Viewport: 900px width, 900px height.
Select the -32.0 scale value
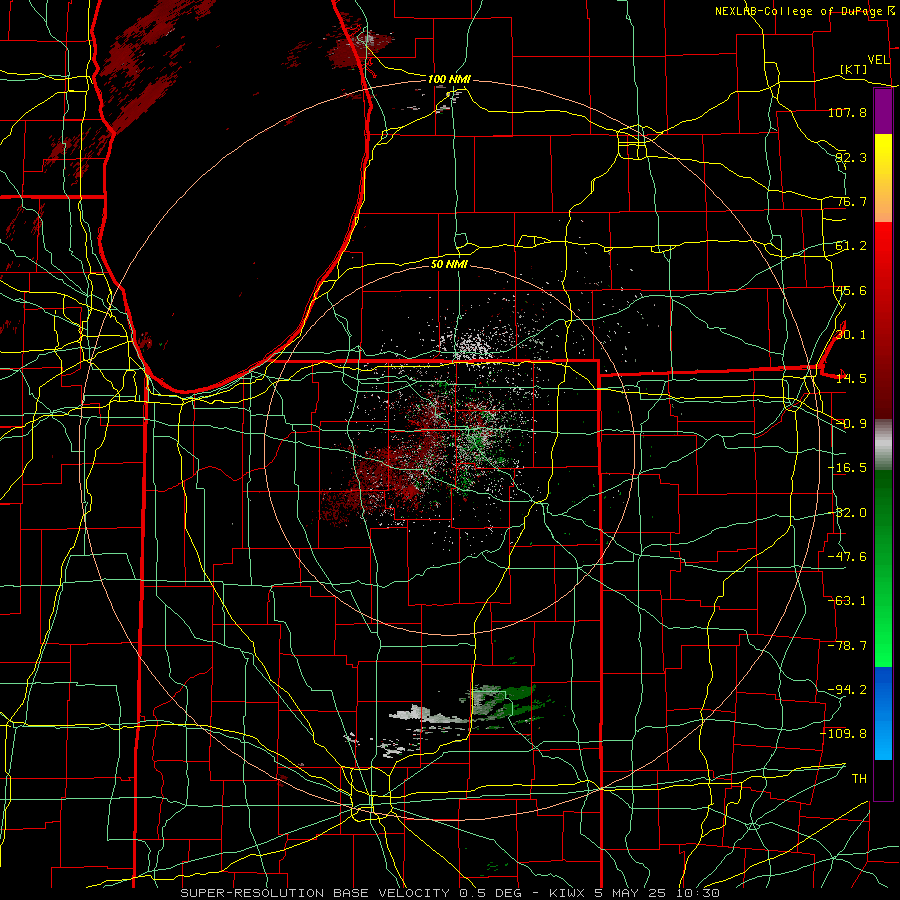(847, 513)
